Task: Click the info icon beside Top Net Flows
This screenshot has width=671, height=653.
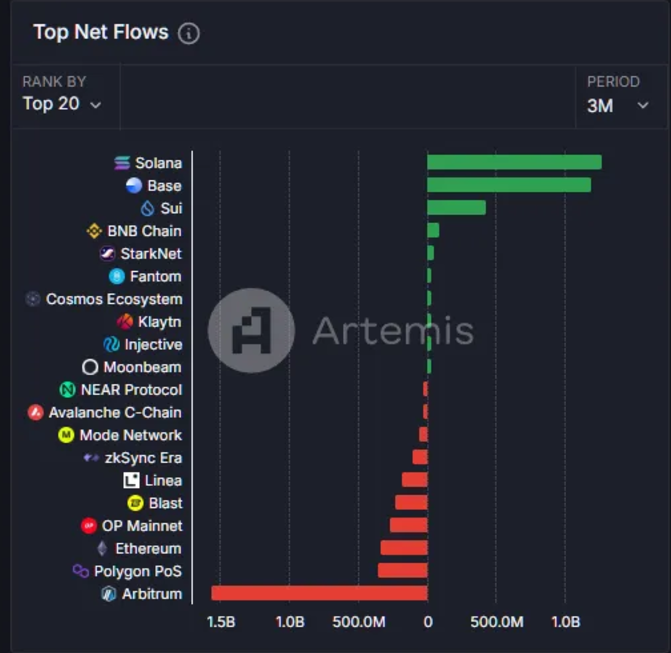Action: 188,33
